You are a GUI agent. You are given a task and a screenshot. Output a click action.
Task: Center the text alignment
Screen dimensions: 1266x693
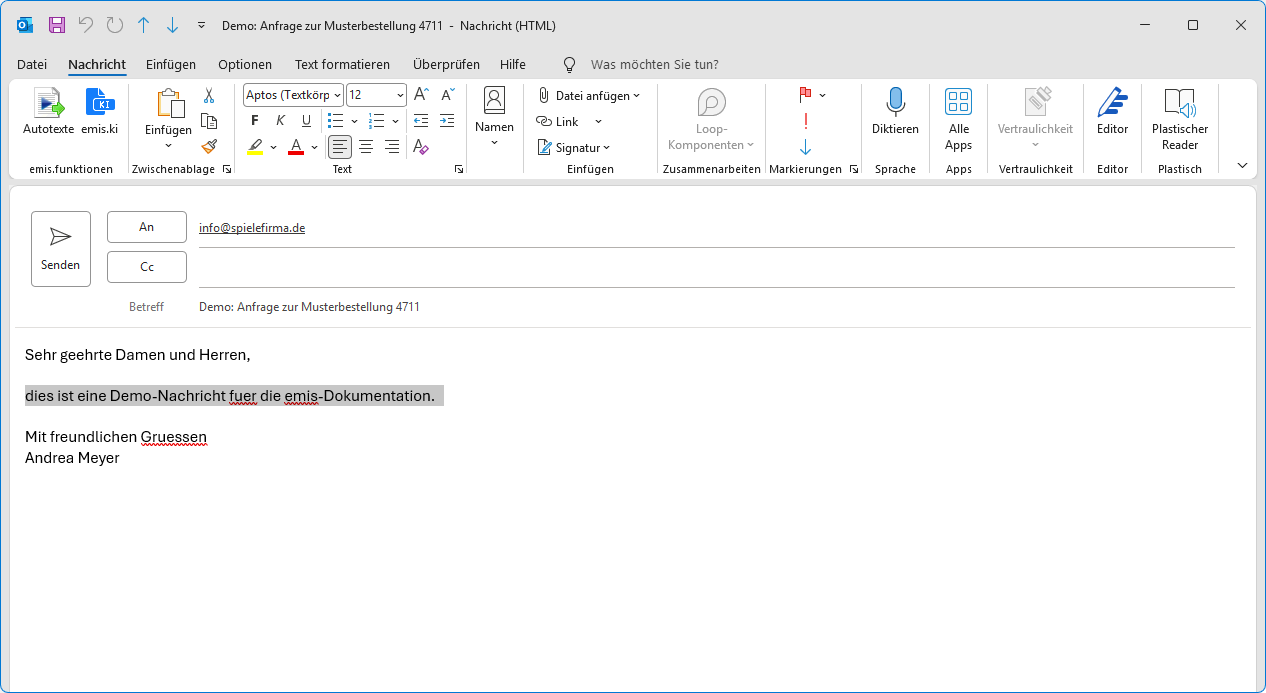(x=366, y=147)
